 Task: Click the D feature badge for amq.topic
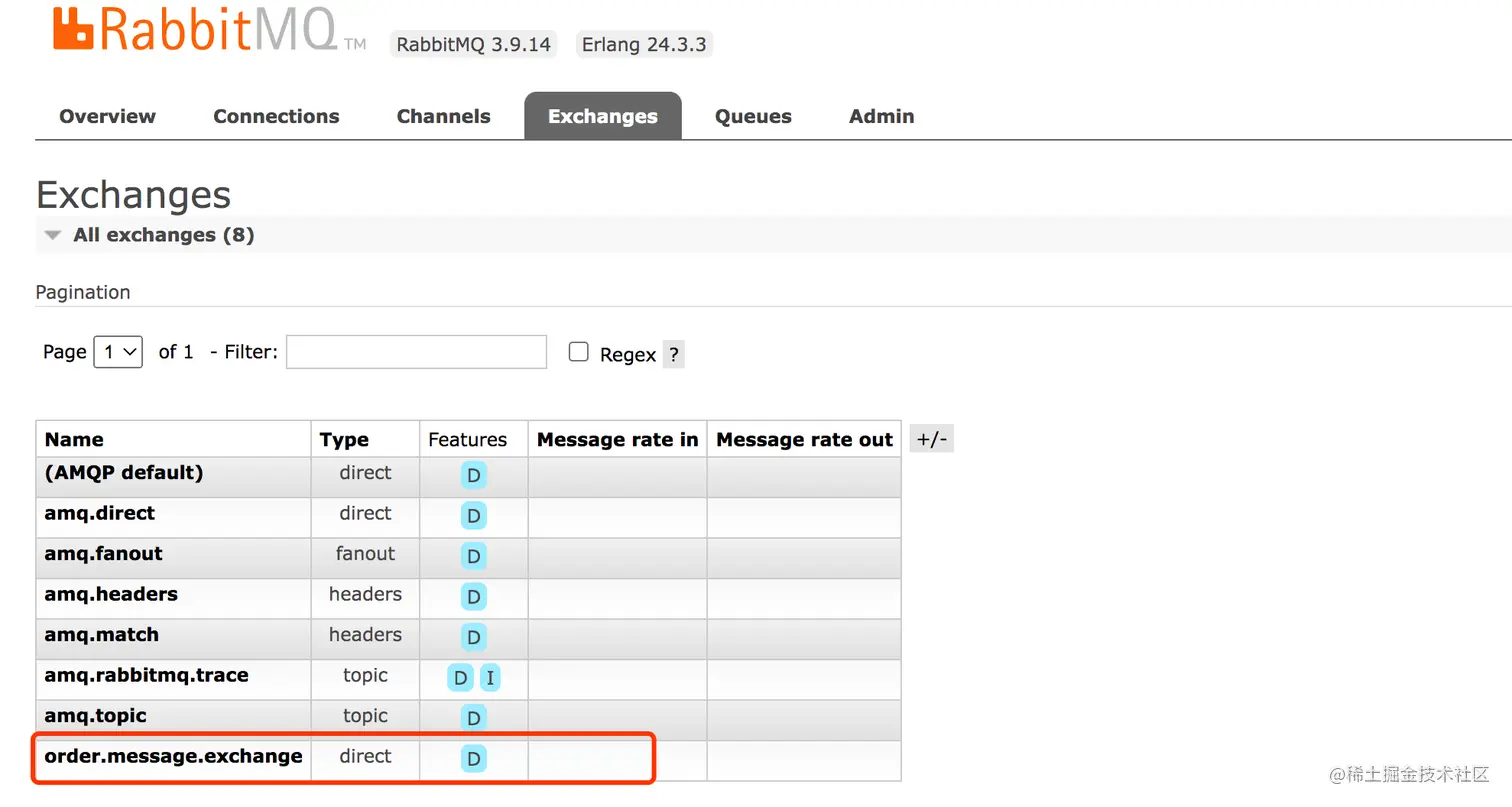[474, 718]
